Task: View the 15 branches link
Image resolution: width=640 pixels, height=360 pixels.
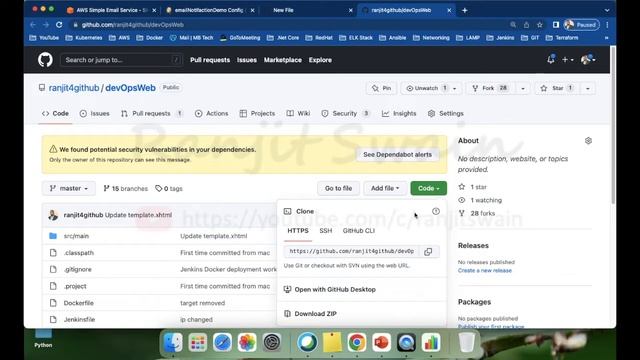Action: [126, 189]
